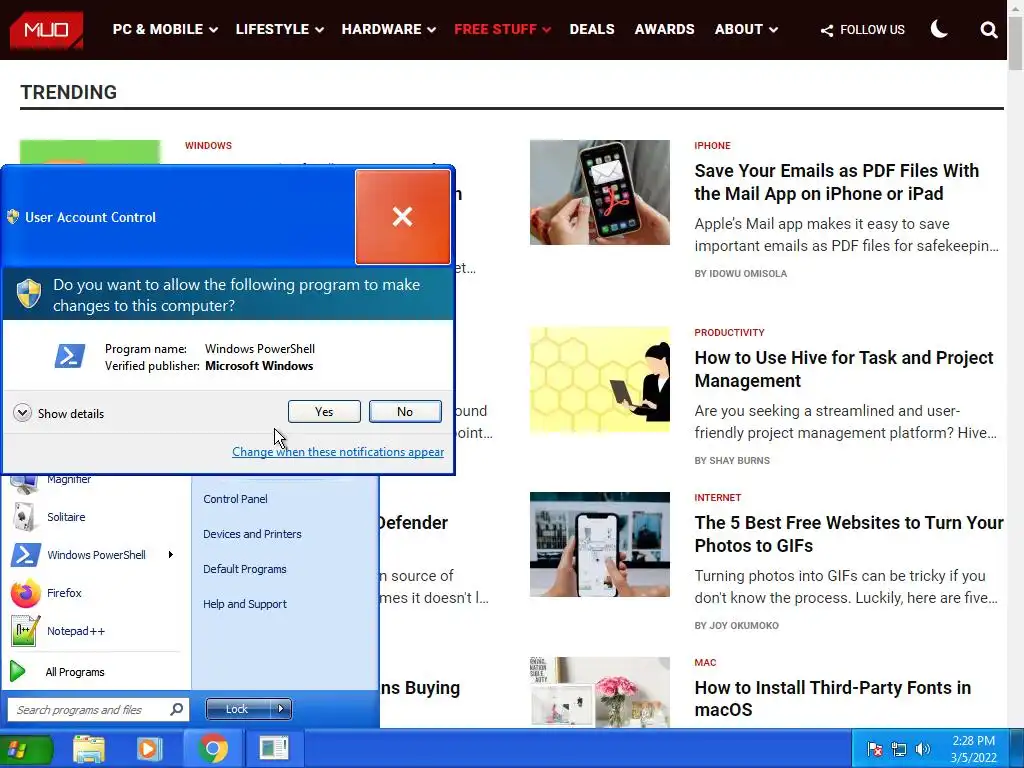Open Install Third-Party Fonts in macOS article
Screen dimensions: 1024x768
833,698
